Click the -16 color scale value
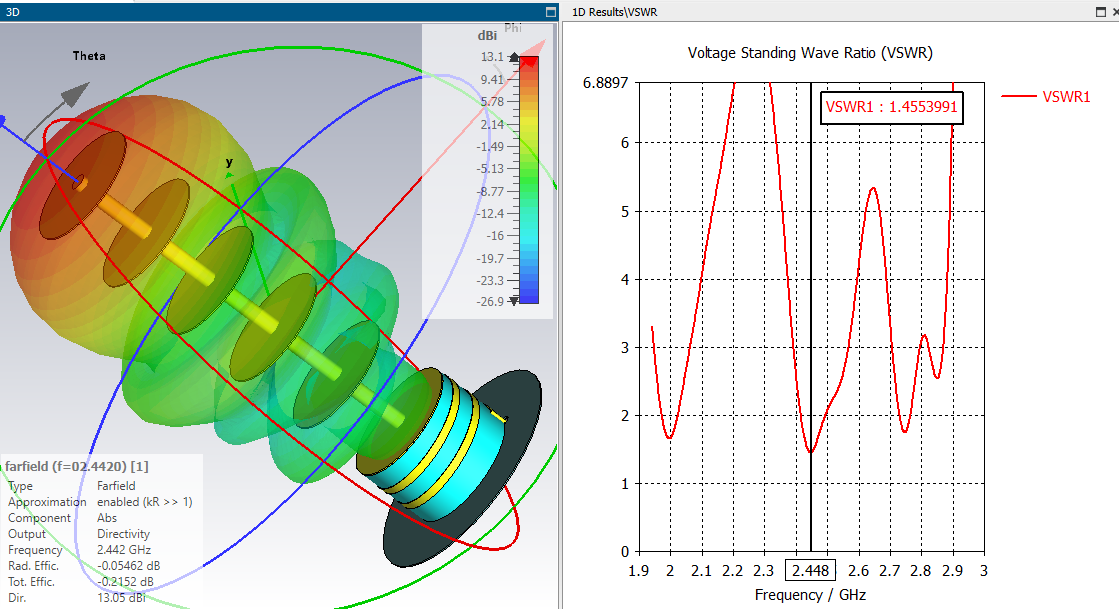Image resolution: width=1119 pixels, height=609 pixels. point(495,236)
